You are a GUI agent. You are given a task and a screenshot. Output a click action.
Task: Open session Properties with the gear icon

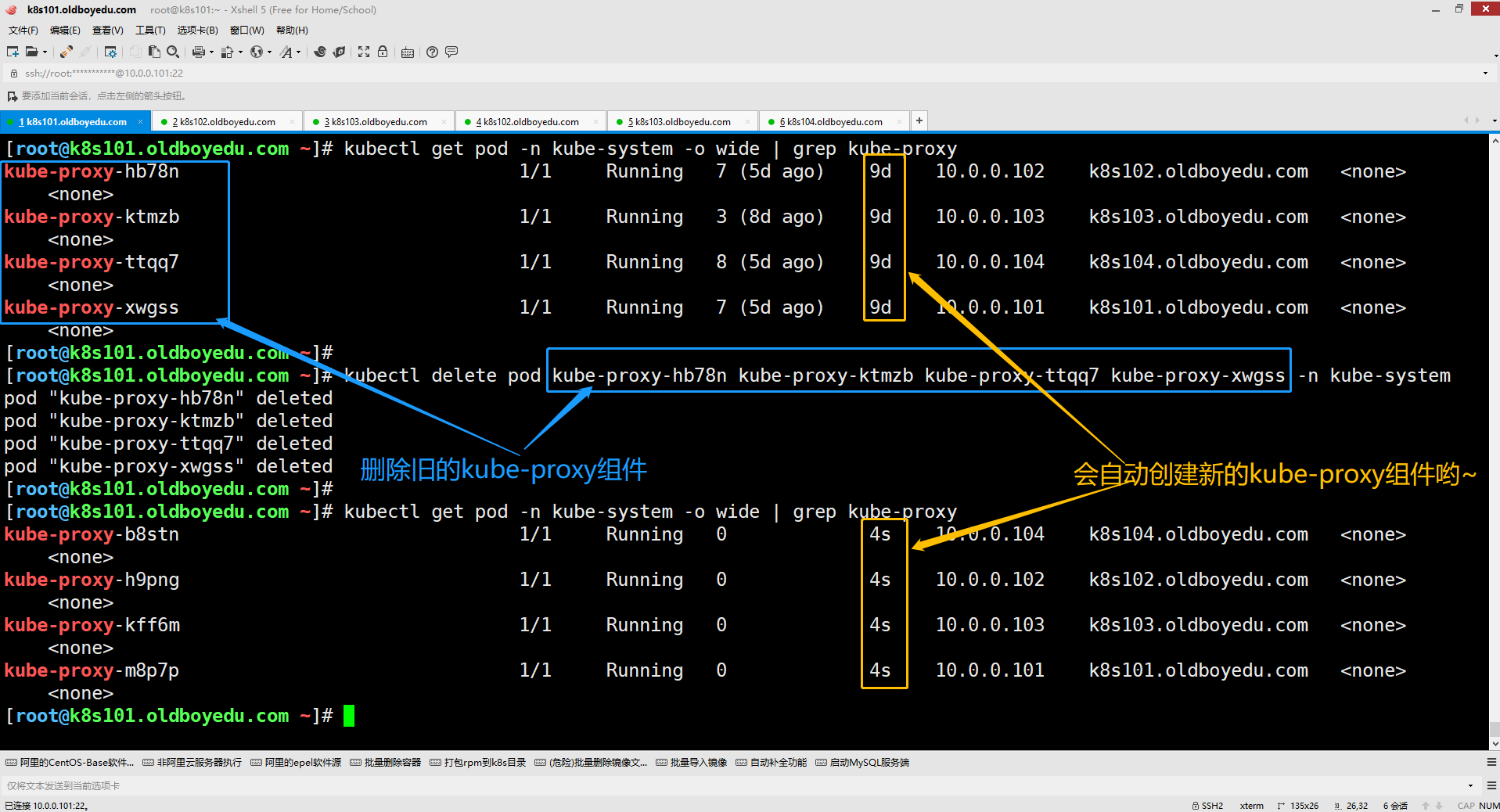110,52
